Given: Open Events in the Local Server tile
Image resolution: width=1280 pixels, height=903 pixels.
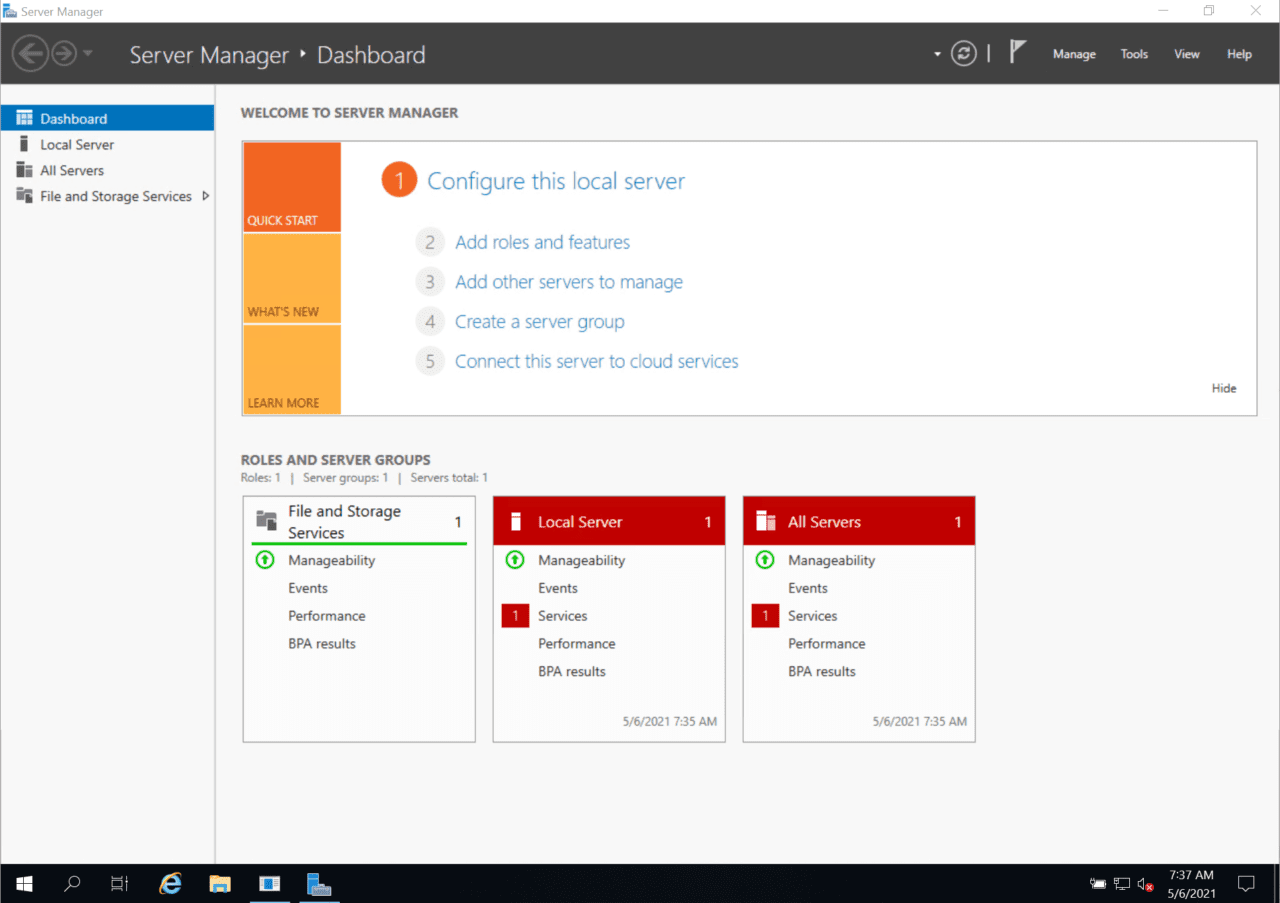Looking at the screenshot, I should click(558, 588).
